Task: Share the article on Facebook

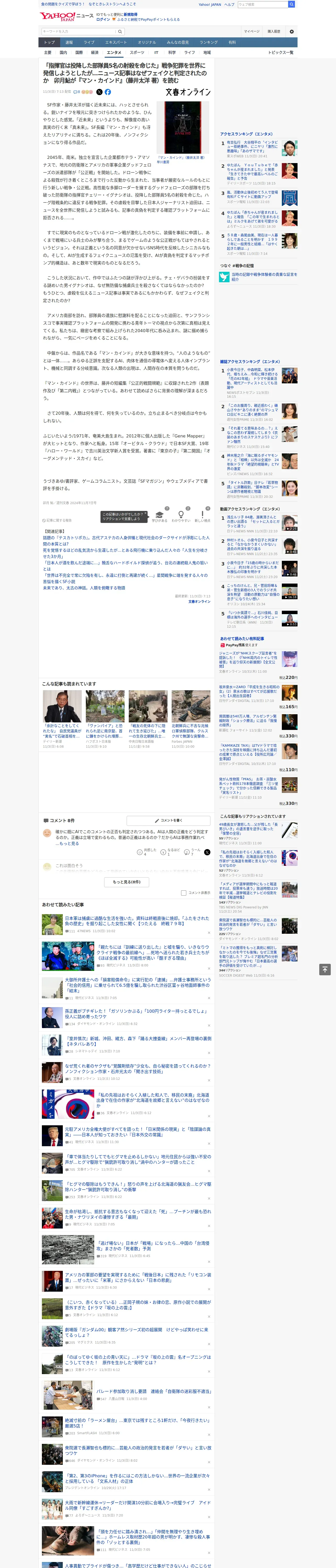Action: pos(107,92)
